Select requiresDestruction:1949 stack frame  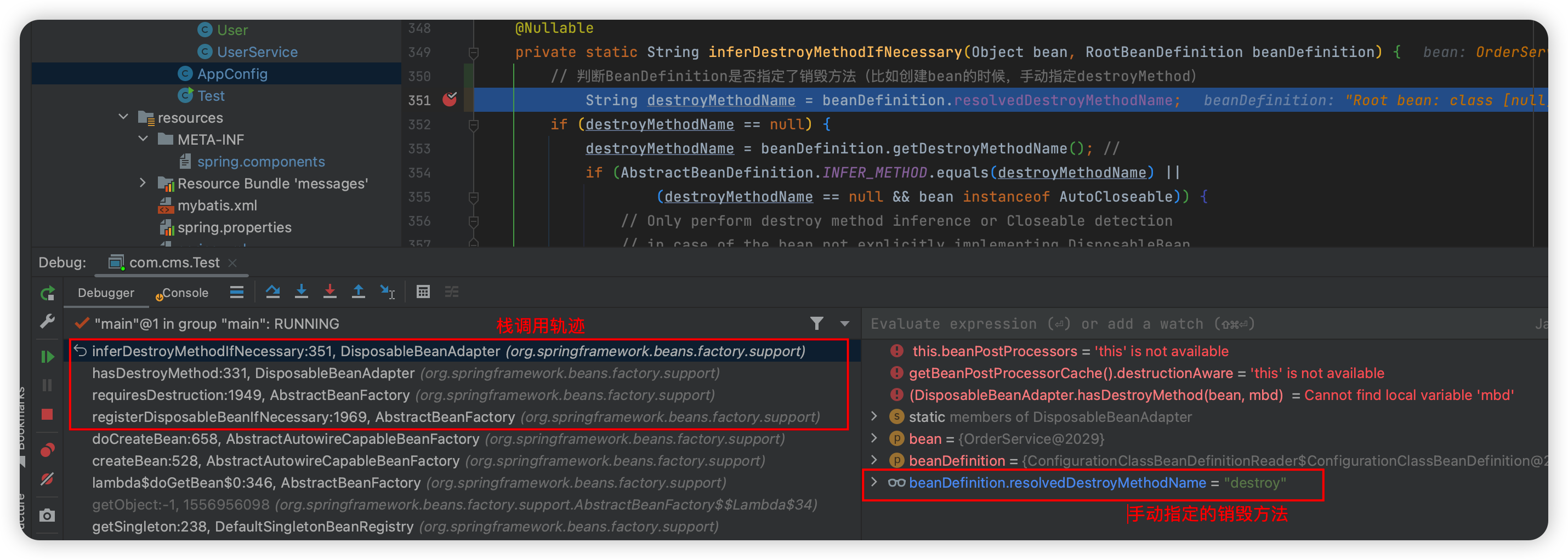(x=463, y=395)
